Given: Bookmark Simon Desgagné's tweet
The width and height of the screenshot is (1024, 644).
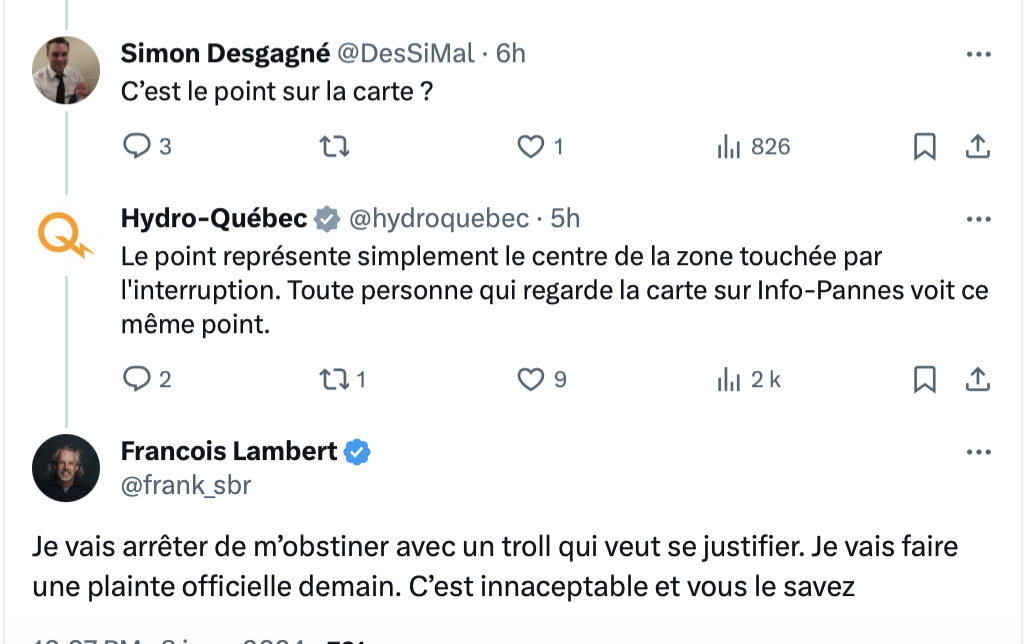Looking at the screenshot, I should 925,146.
